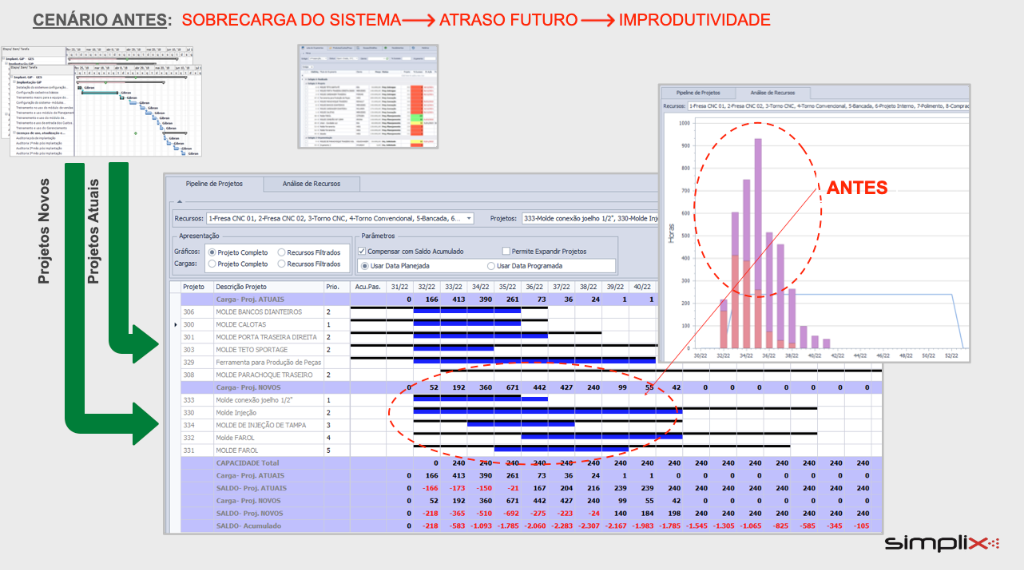Open the Pipeline de Projetos tab in main window
The image size is (1024, 570).
click(214, 184)
